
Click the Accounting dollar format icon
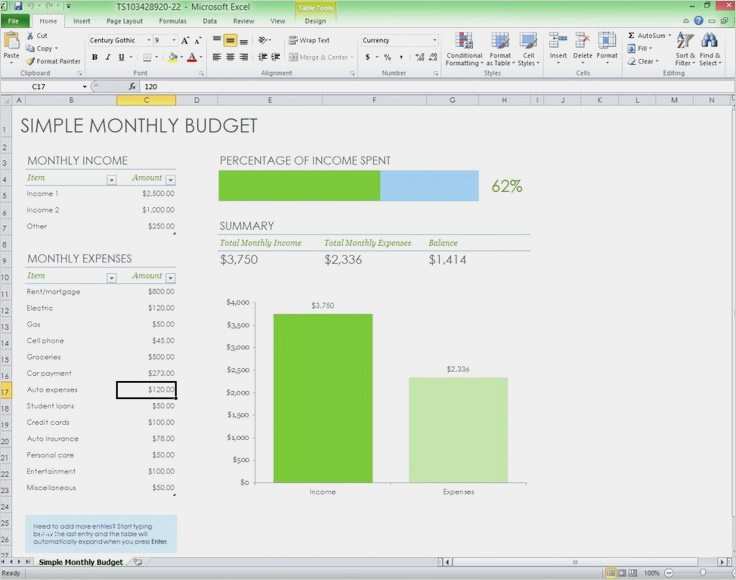tap(368, 57)
